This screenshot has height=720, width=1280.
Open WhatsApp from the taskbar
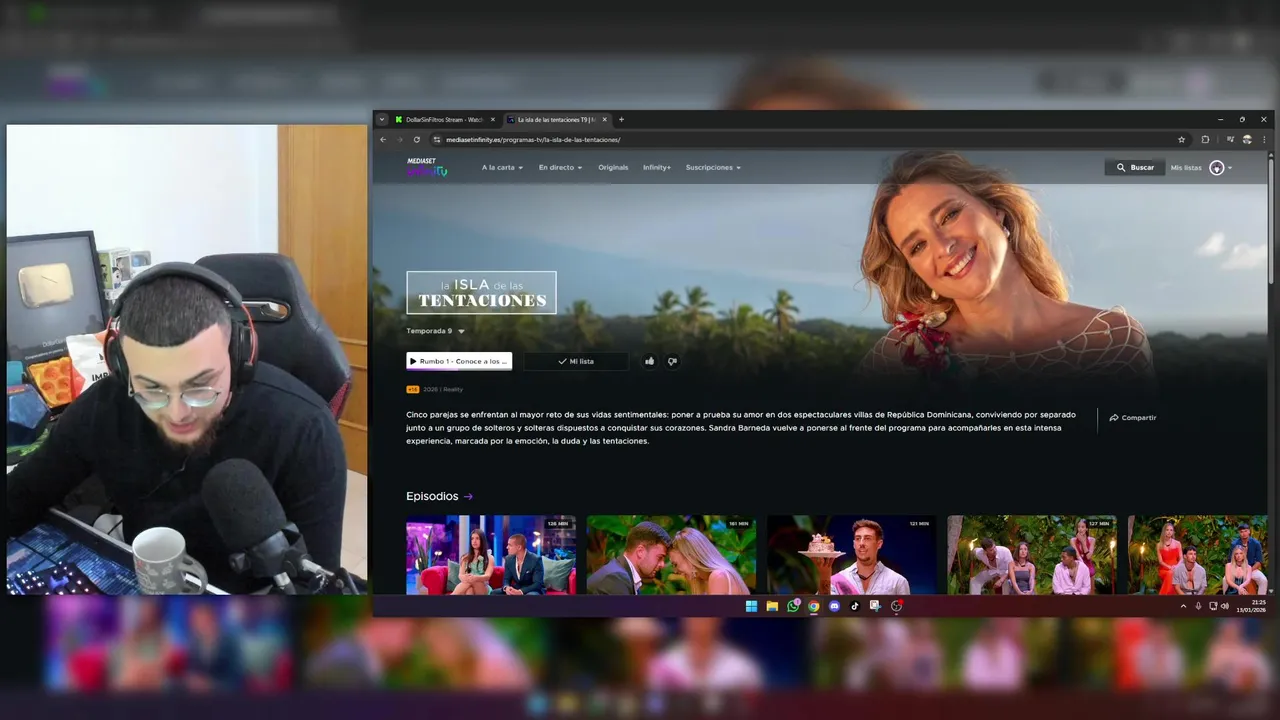tap(793, 606)
